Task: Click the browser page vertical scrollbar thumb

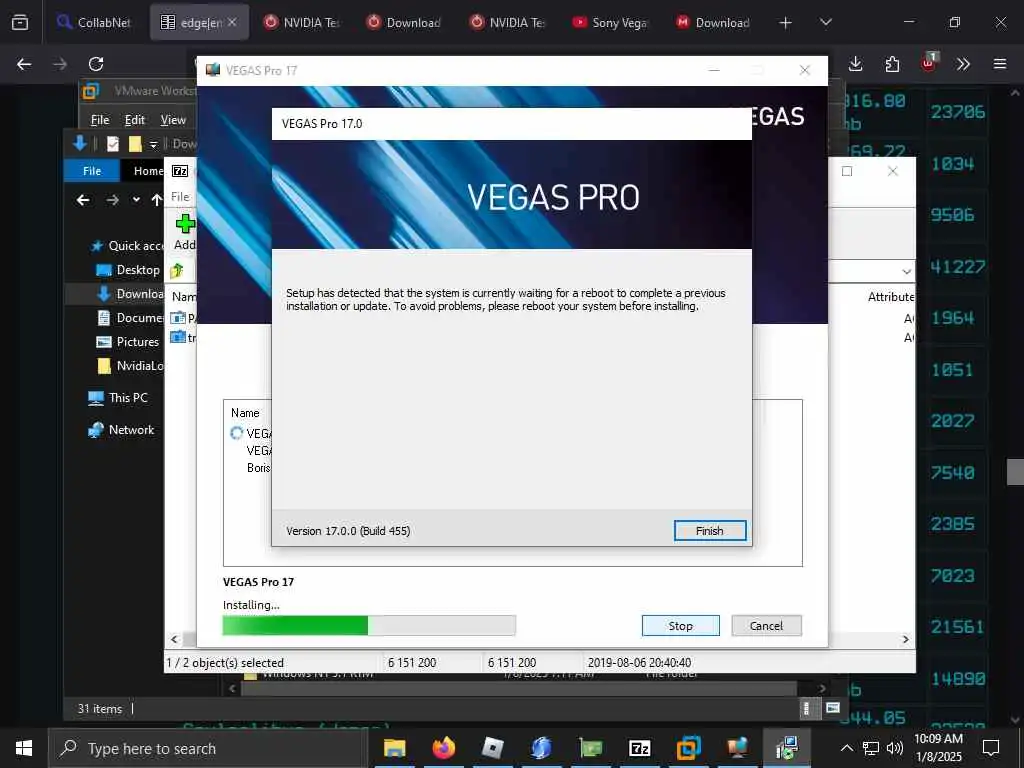Action: pos(1015,472)
